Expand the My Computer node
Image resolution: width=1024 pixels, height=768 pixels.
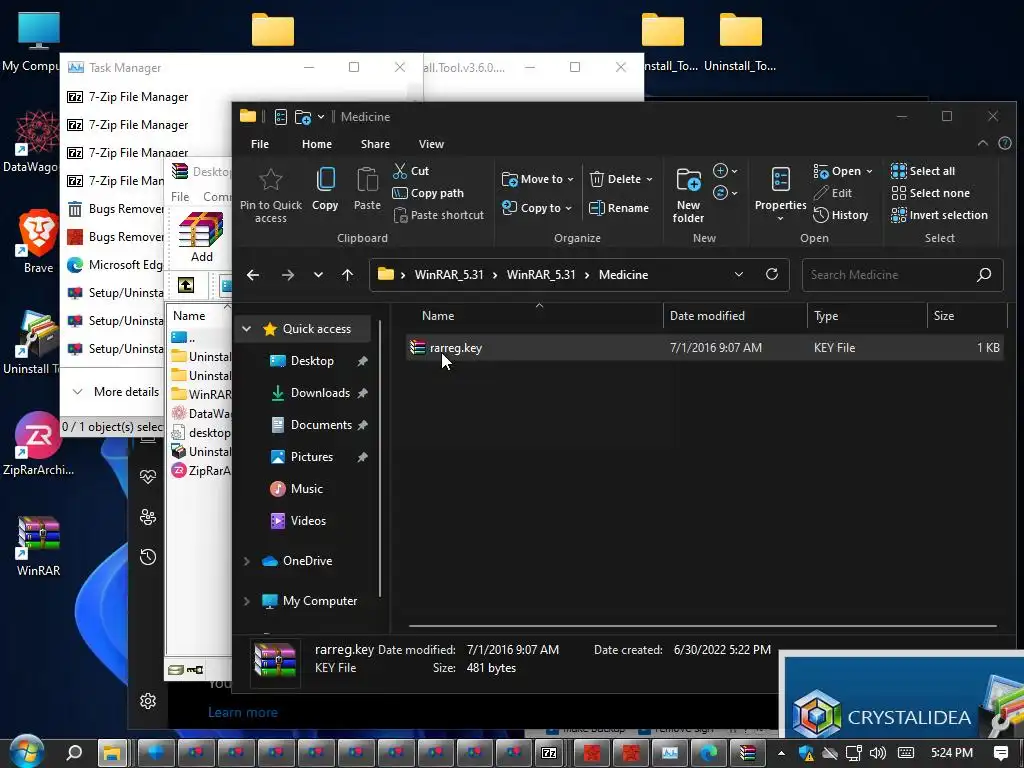pyautogui.click(x=247, y=601)
